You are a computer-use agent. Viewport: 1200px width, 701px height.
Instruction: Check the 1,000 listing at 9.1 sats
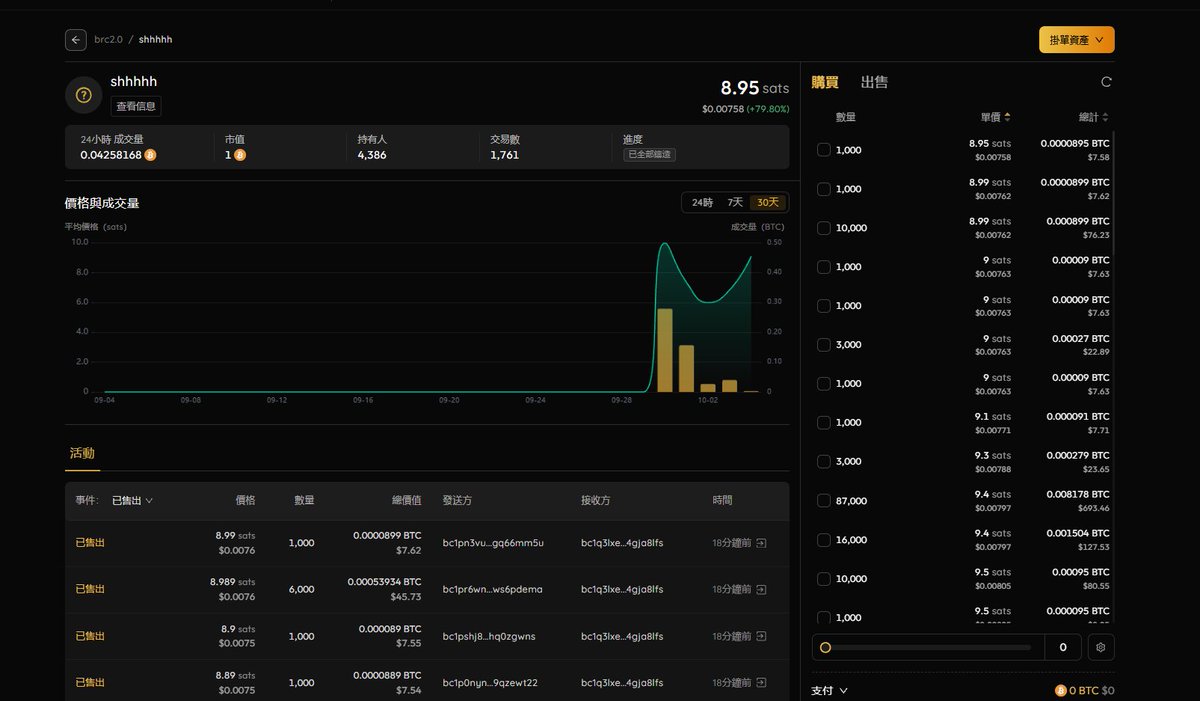pos(824,423)
